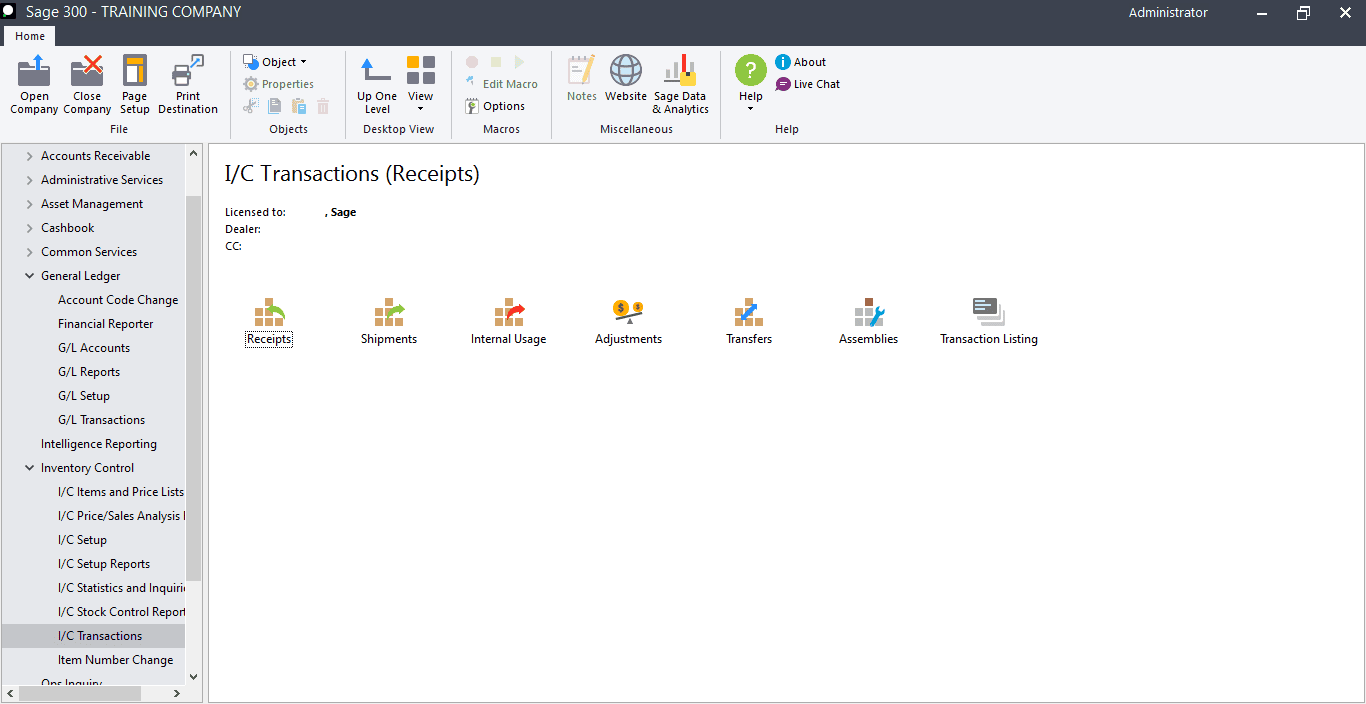Click the tree horizontal scroll right arrow
1366x704 pixels.
point(177,693)
